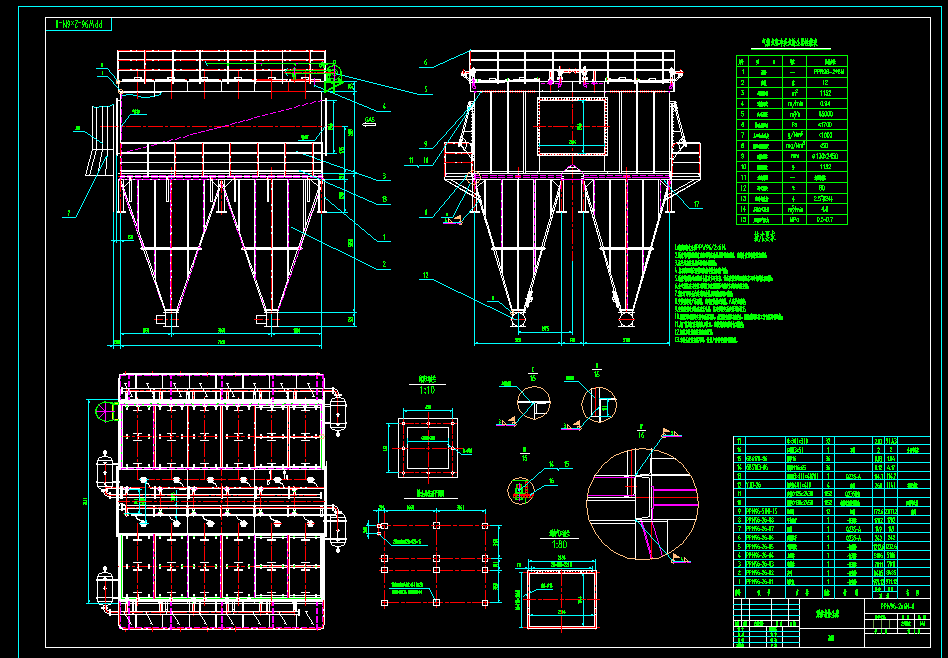The image size is (948, 658).
Task: Select the square flange detail under 1:10
Action: [x=428, y=448]
